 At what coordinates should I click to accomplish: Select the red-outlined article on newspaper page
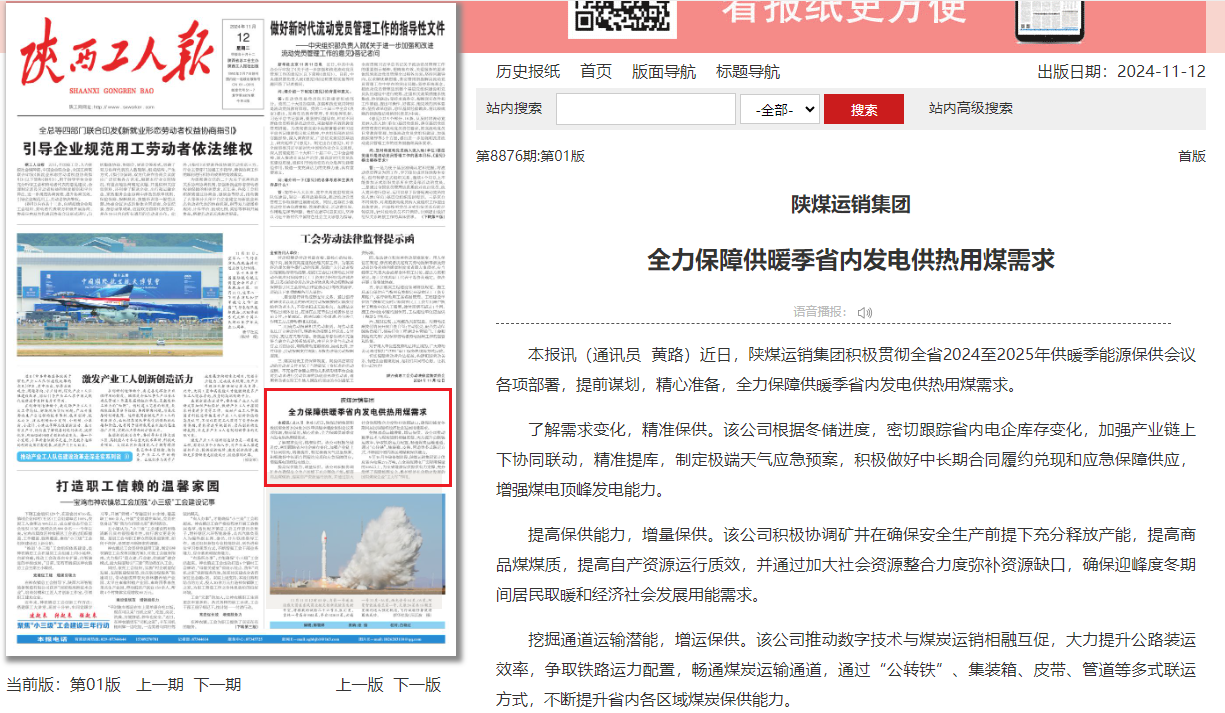click(x=357, y=438)
